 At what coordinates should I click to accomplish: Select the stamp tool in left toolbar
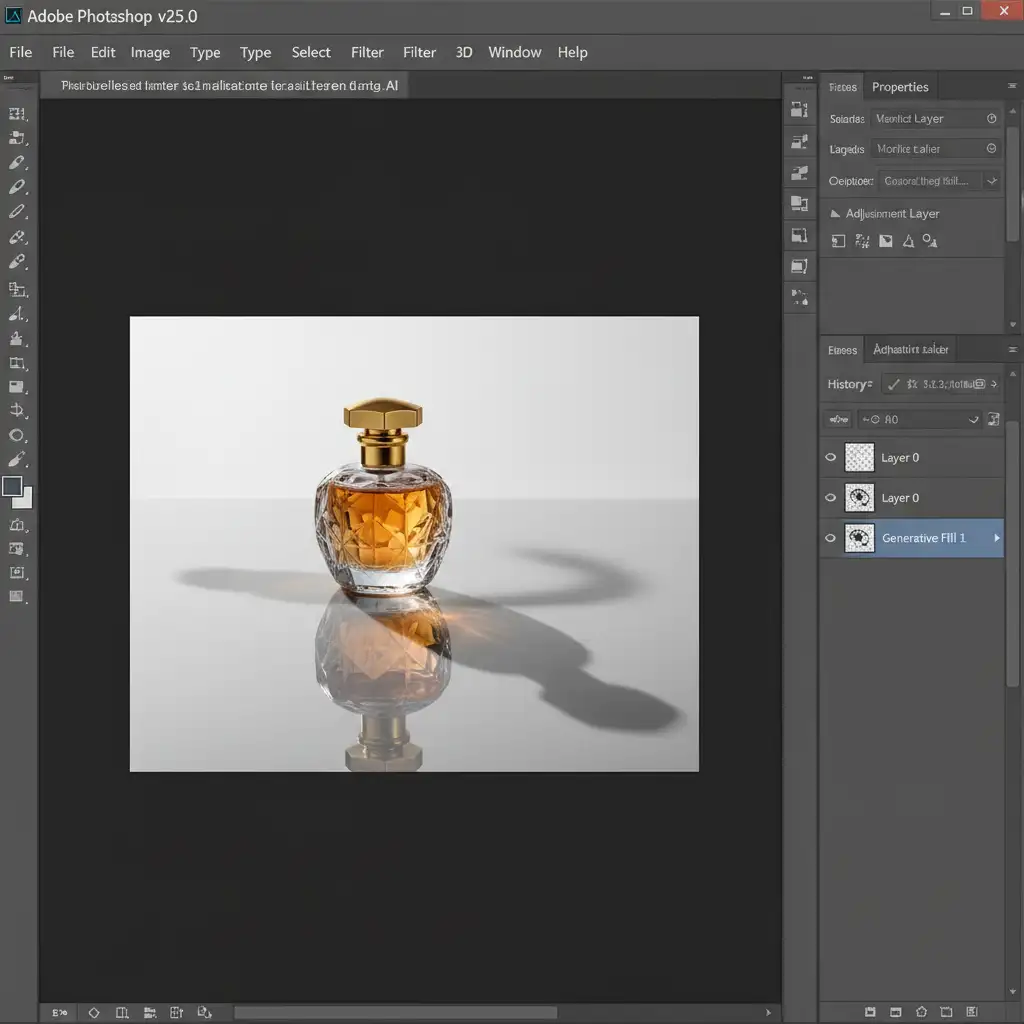coord(17,339)
